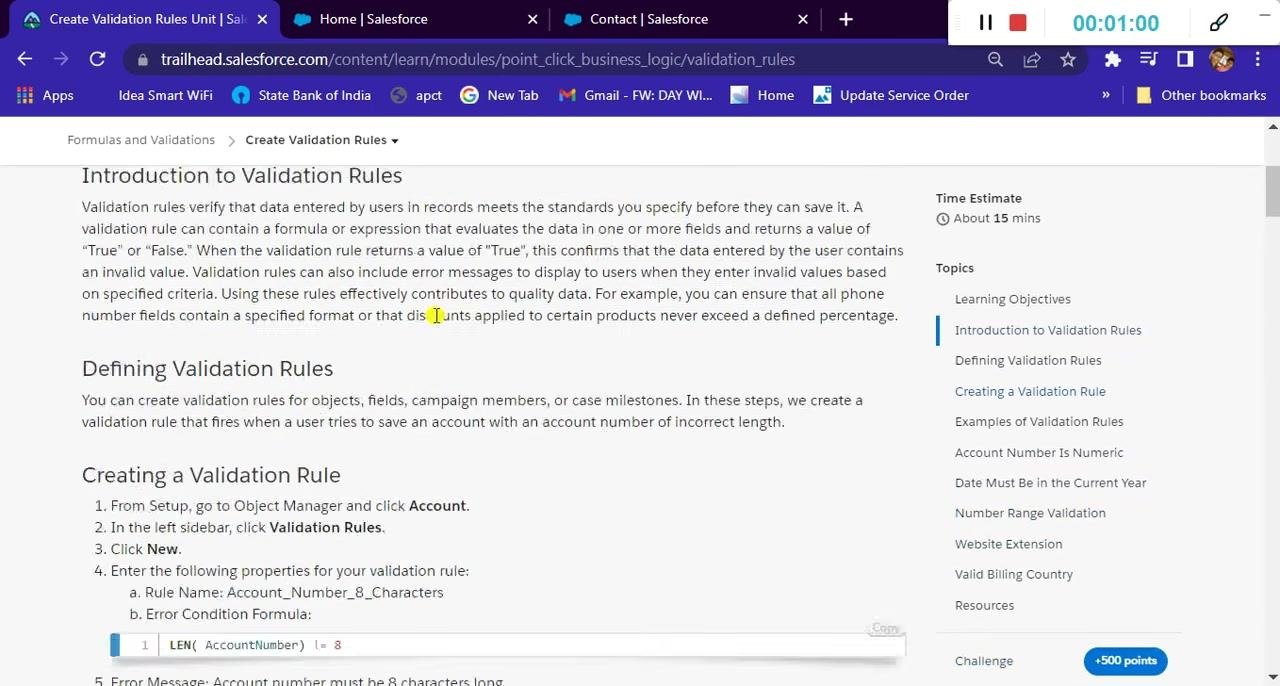Jump to Learning Objectives topic
Screen dimensions: 1280x686
coord(1012,299)
